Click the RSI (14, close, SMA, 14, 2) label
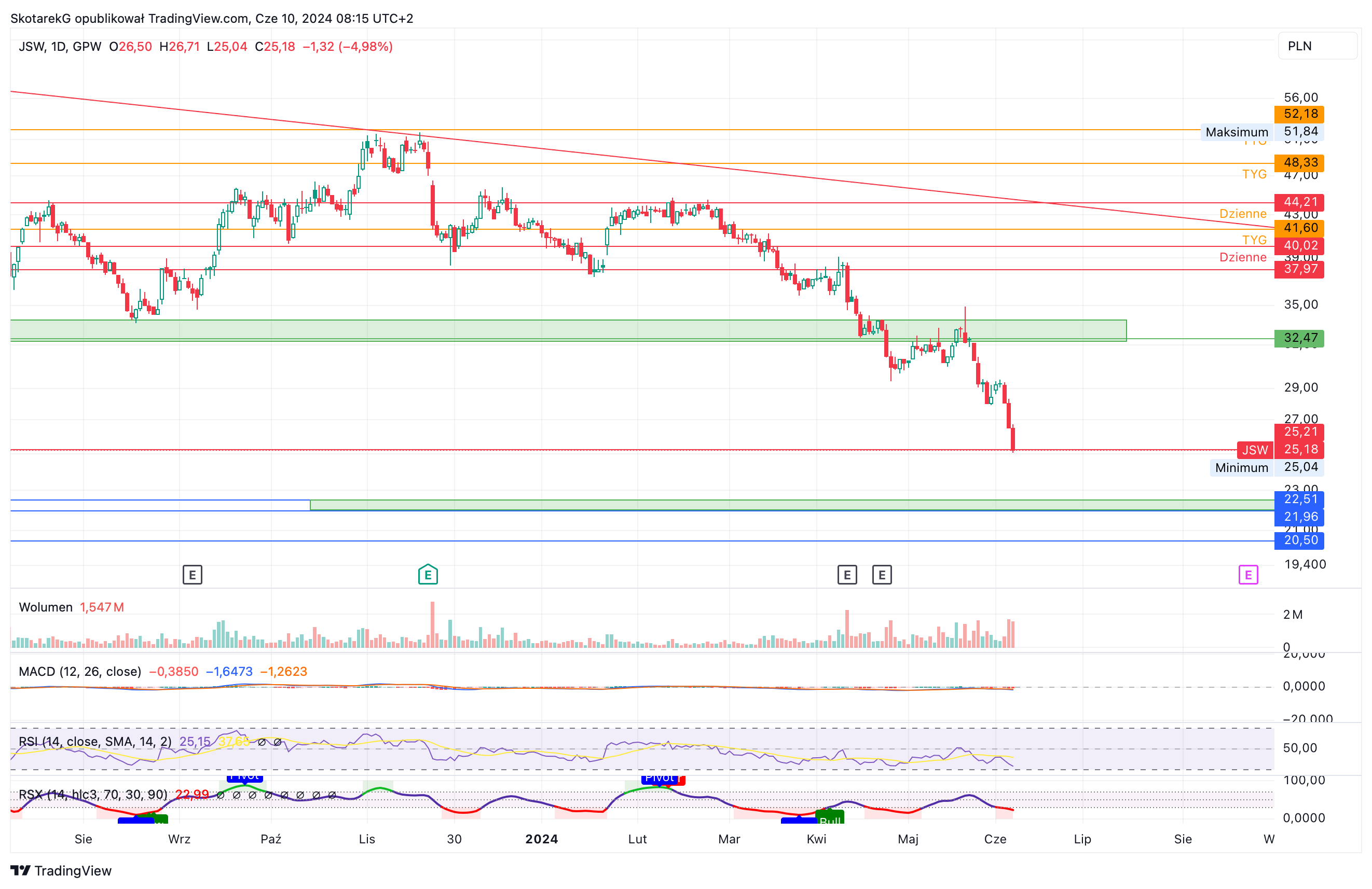Screen dimensions: 1372x889 tap(95, 742)
